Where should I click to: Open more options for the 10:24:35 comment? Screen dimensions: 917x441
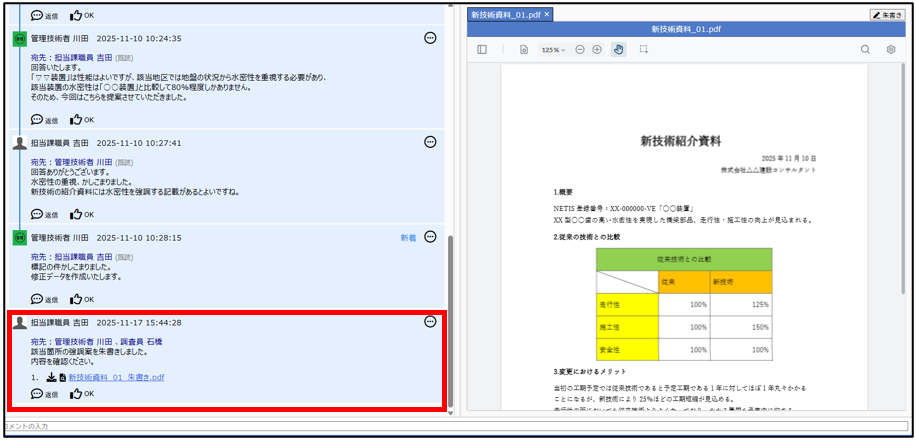coord(430,37)
